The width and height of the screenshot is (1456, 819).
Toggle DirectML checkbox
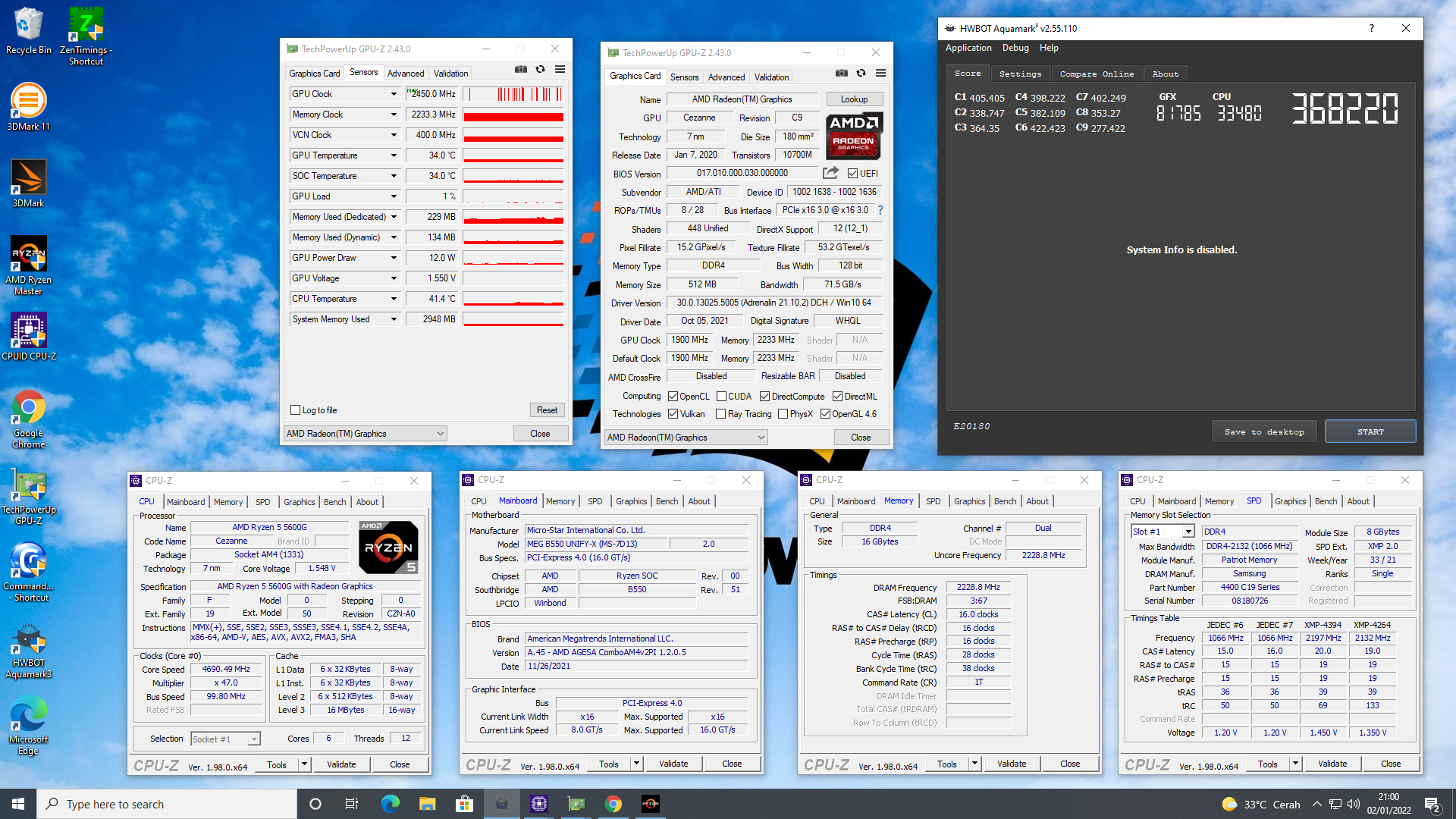[837, 397]
